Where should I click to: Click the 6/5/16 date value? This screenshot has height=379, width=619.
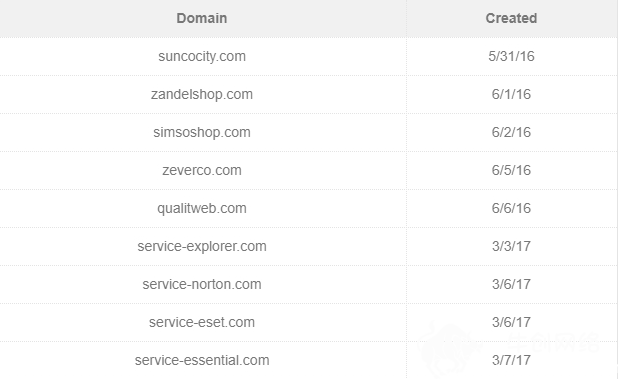point(511,170)
